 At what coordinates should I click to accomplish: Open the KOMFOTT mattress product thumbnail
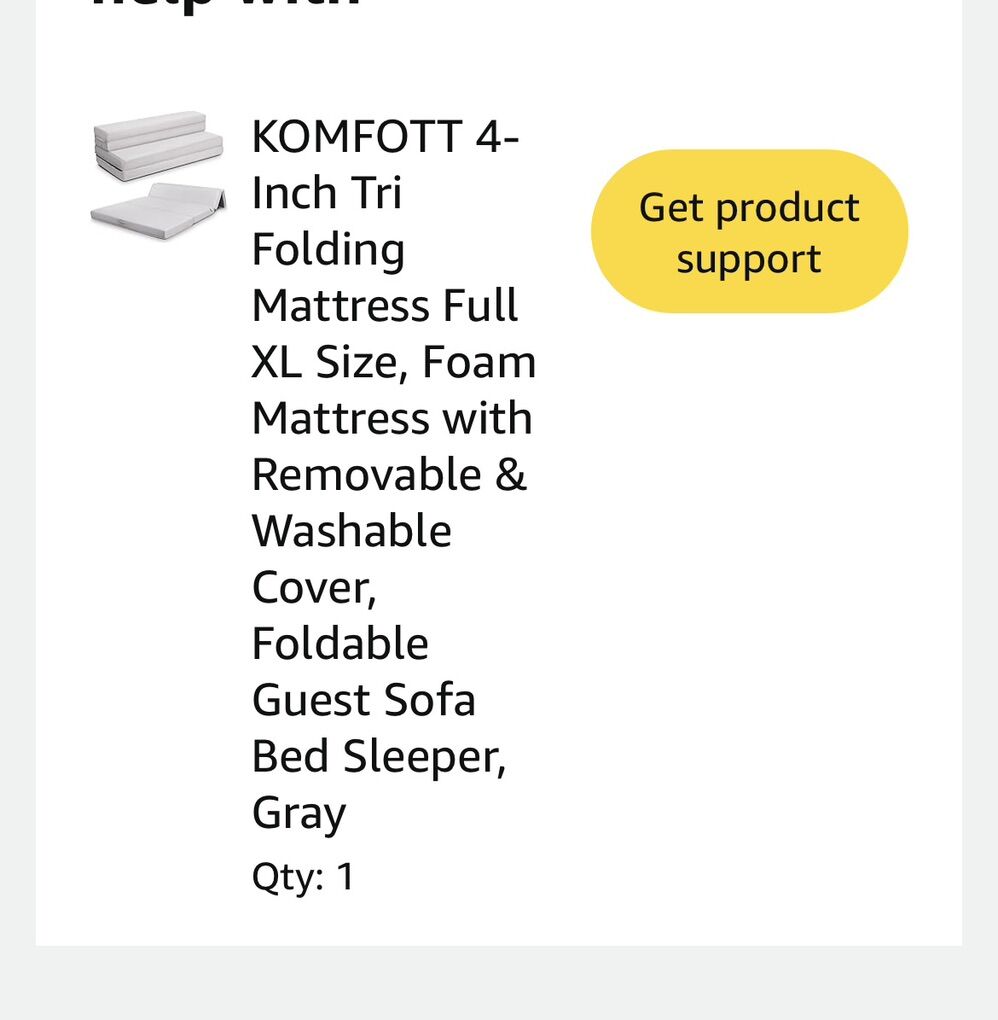159,174
